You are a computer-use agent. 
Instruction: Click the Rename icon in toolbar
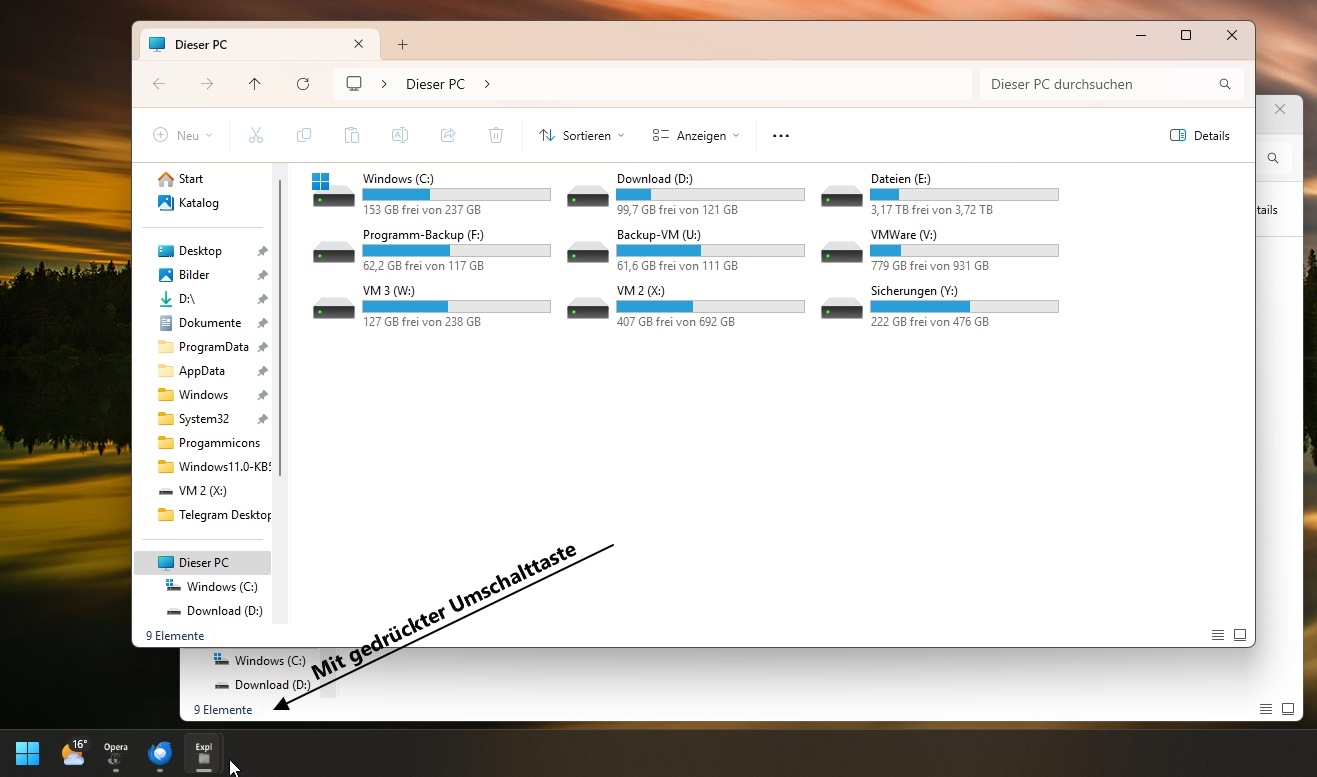399,135
